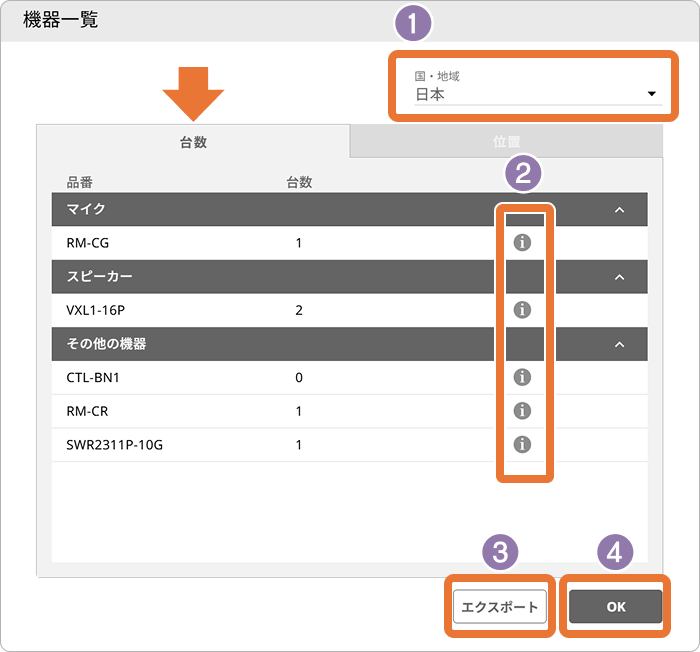This screenshot has height=652, width=700.
Task: View info for SWR2311P-10G
Action: click(522, 444)
